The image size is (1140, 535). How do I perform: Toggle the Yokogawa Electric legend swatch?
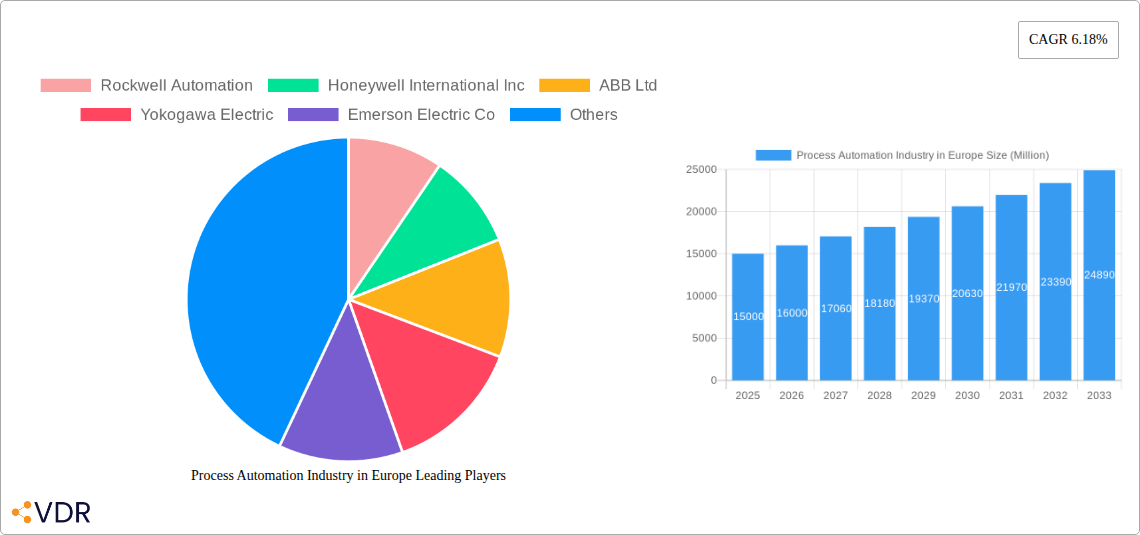click(105, 115)
